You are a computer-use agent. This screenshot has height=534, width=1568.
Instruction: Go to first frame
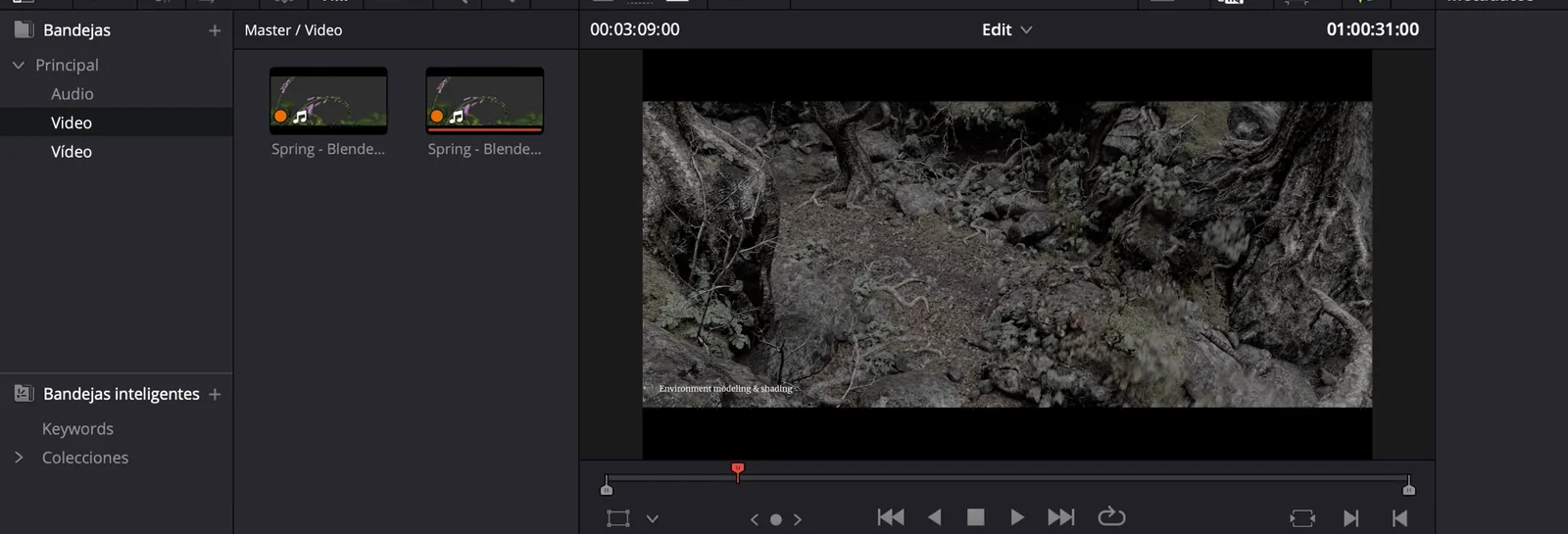pos(891,517)
